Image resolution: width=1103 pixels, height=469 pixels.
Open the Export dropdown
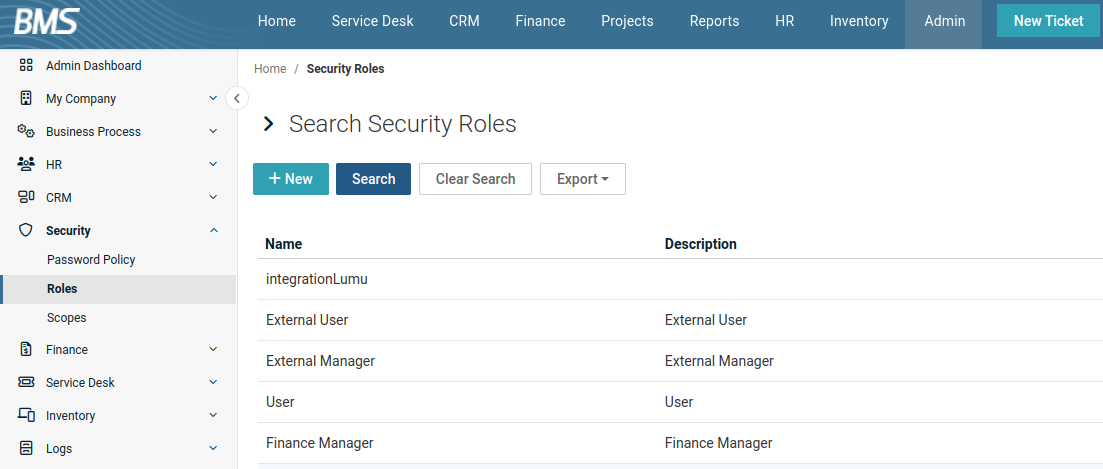582,179
